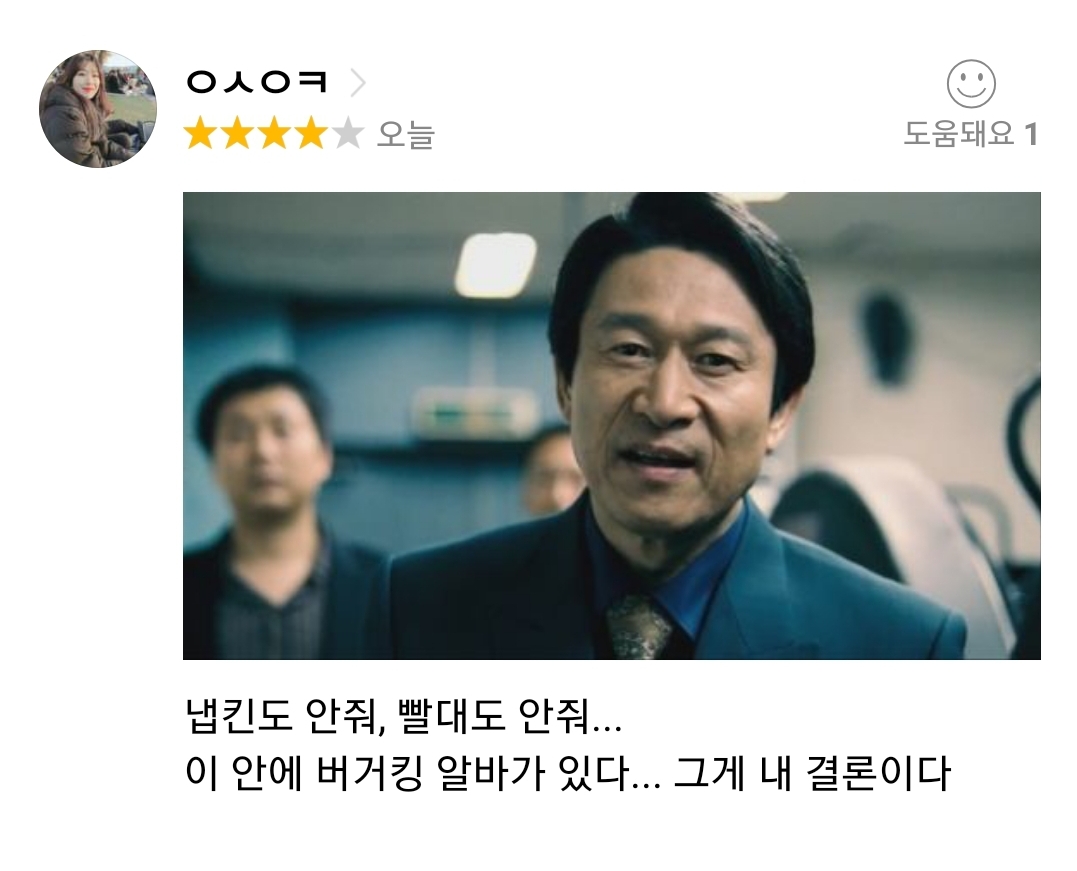Viewport: 1077px width, 871px height.
Task: Click the helpful count number 1
Action: click(1031, 134)
